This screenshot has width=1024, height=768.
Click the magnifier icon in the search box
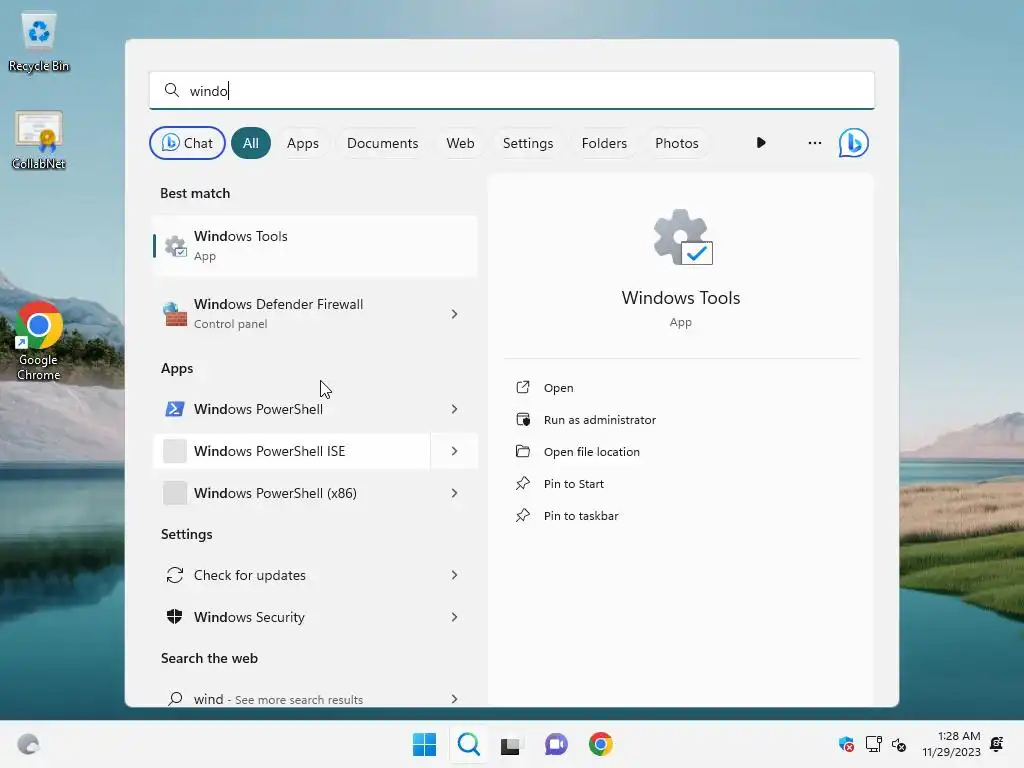point(172,90)
